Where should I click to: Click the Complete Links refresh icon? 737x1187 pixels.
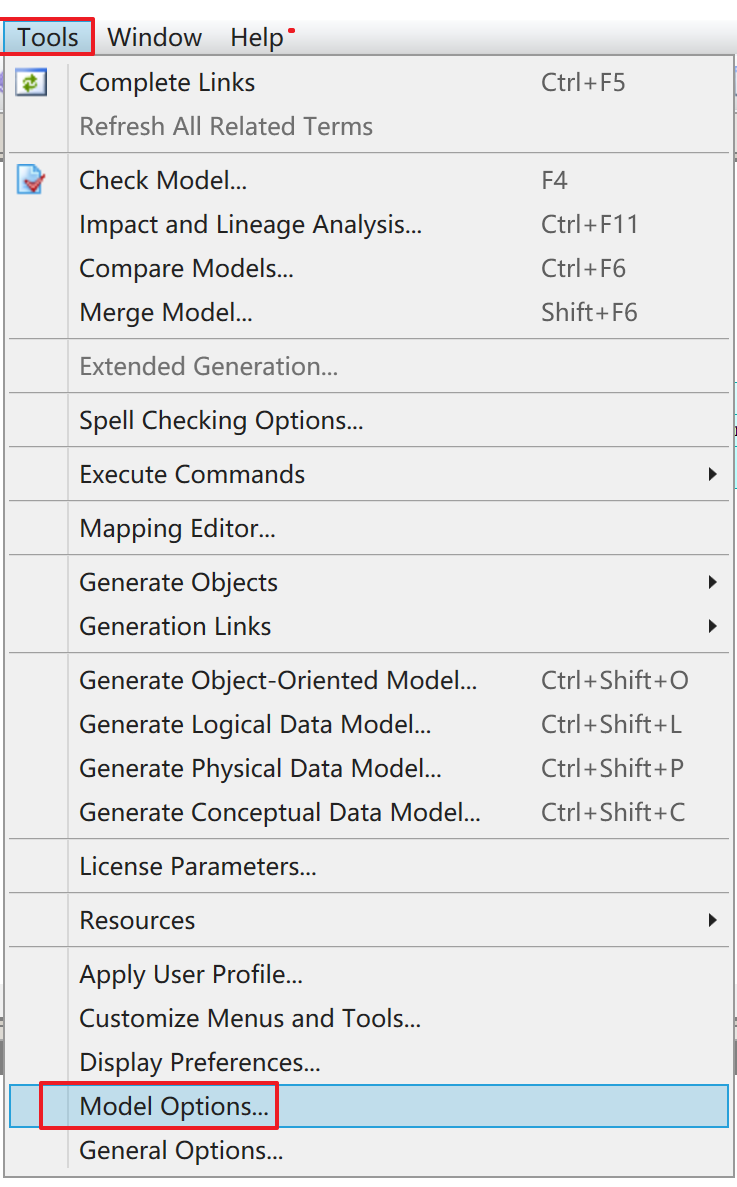(32, 83)
